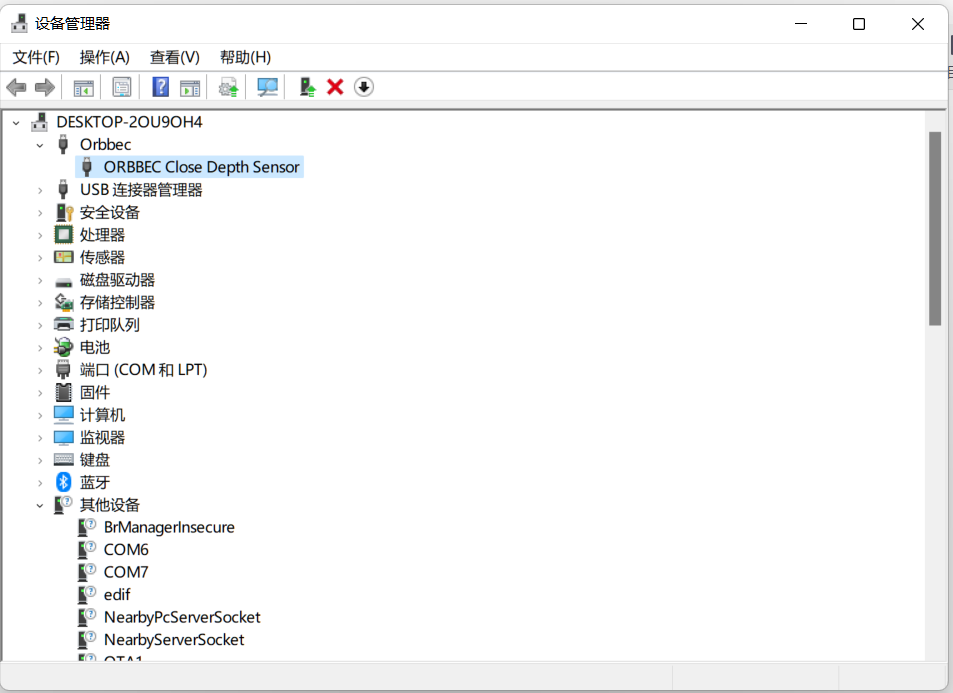Open the 文件(F) menu
Viewport: 953px width, 693px height.
click(36, 57)
